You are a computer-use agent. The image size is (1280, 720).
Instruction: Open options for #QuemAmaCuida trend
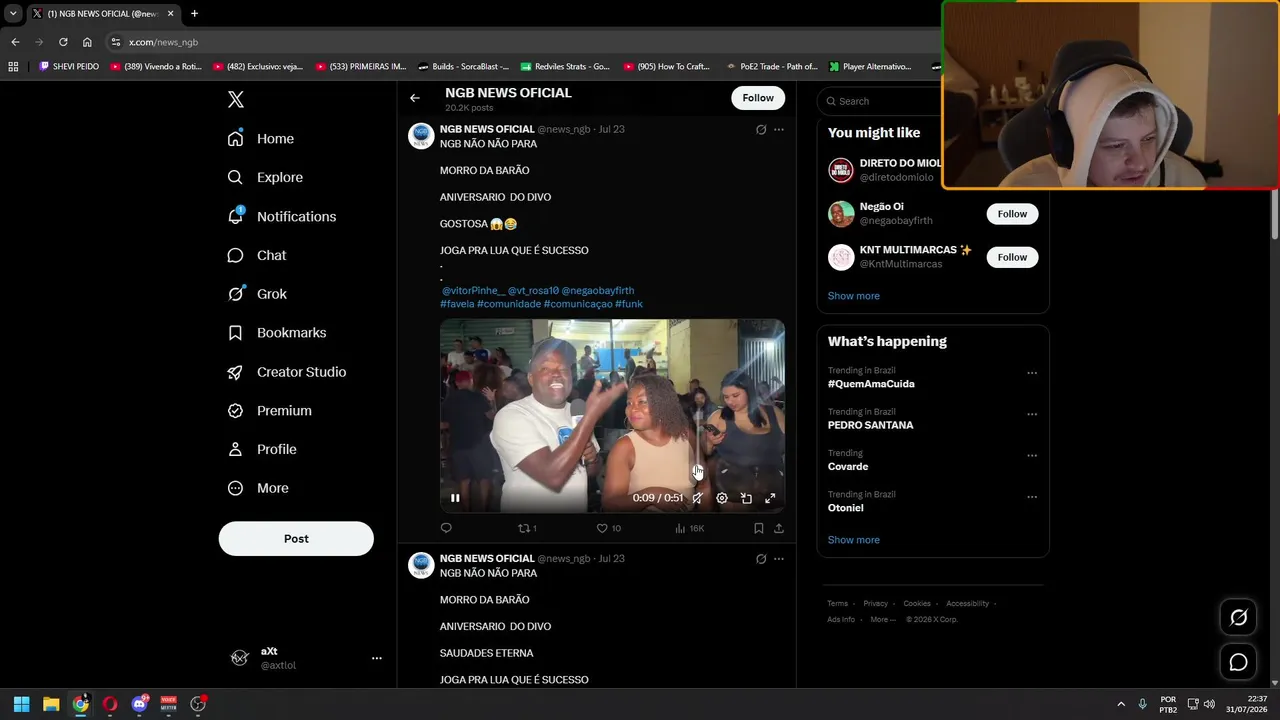[x=1032, y=373]
